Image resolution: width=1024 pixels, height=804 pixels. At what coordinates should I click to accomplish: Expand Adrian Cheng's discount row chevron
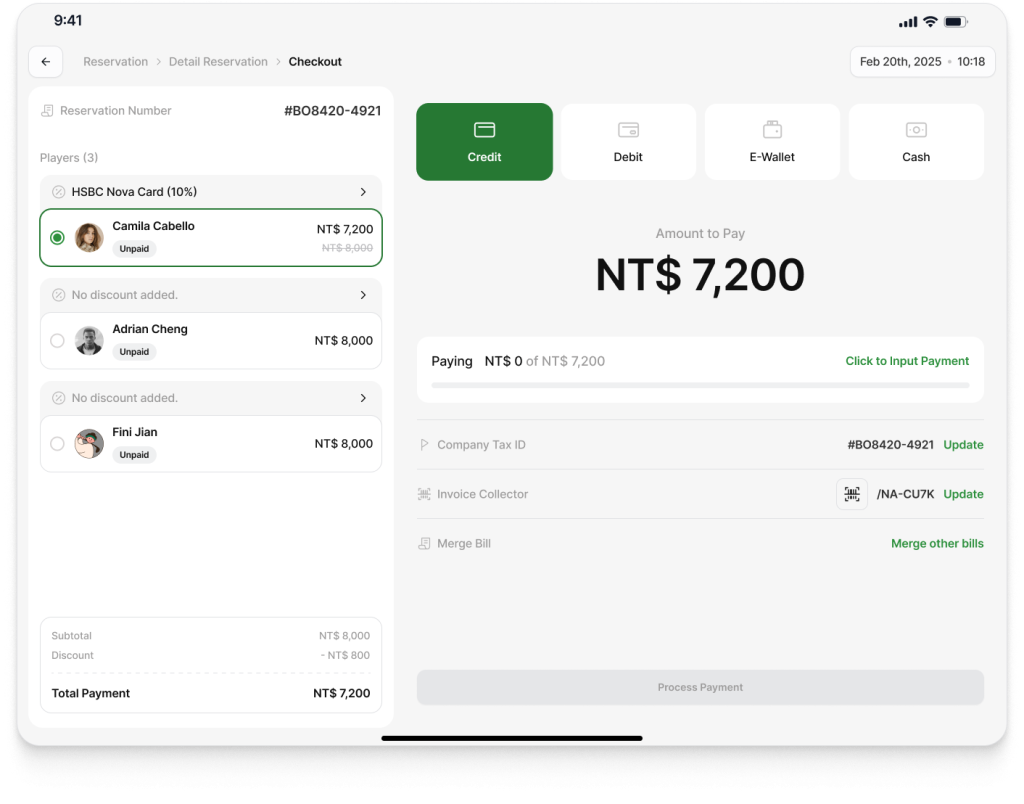coord(363,295)
